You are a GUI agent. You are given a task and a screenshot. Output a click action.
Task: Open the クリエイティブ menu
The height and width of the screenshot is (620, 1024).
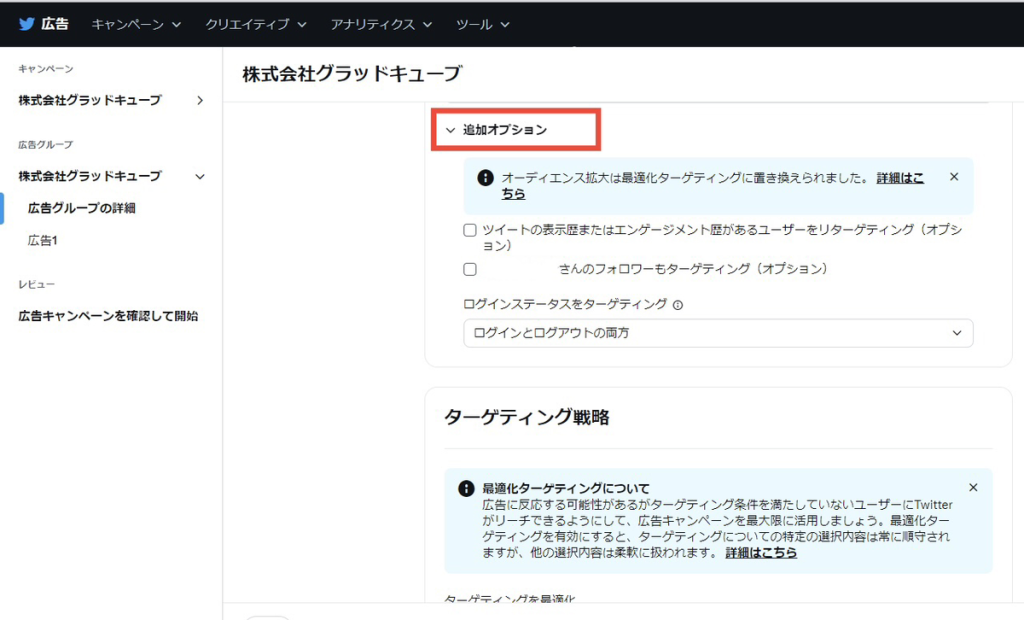click(x=255, y=24)
